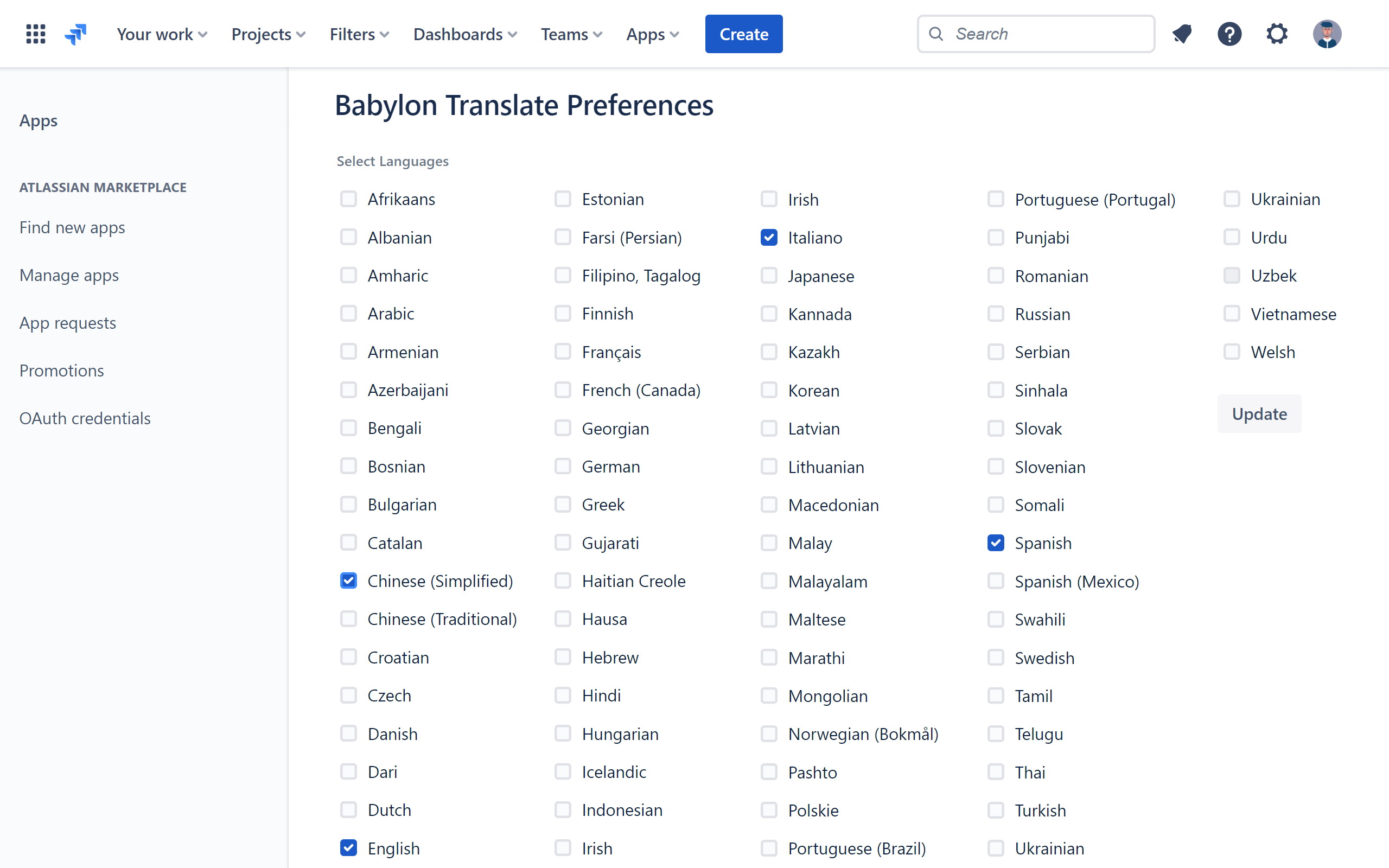
Task: Click the Update button
Action: (x=1259, y=413)
